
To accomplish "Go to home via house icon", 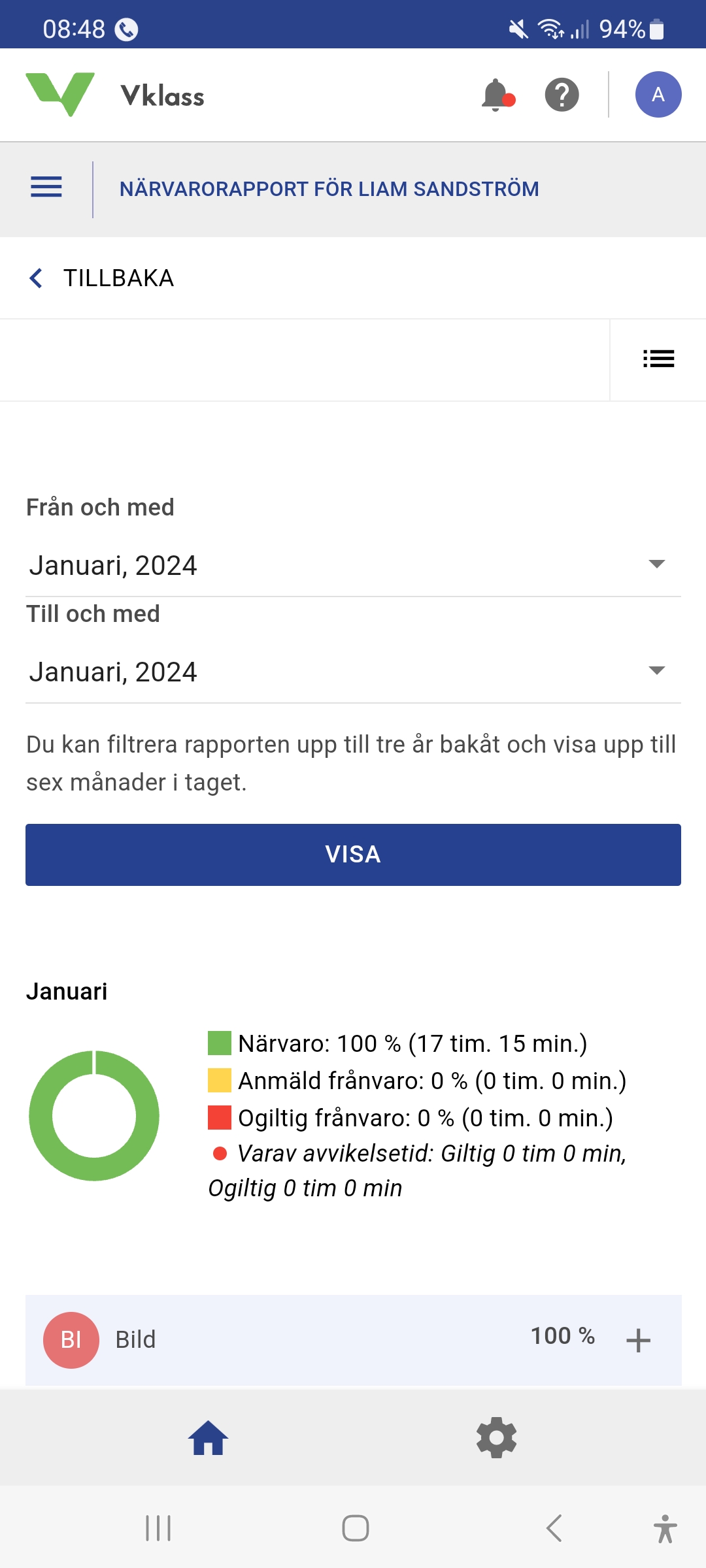I will pyautogui.click(x=208, y=1438).
